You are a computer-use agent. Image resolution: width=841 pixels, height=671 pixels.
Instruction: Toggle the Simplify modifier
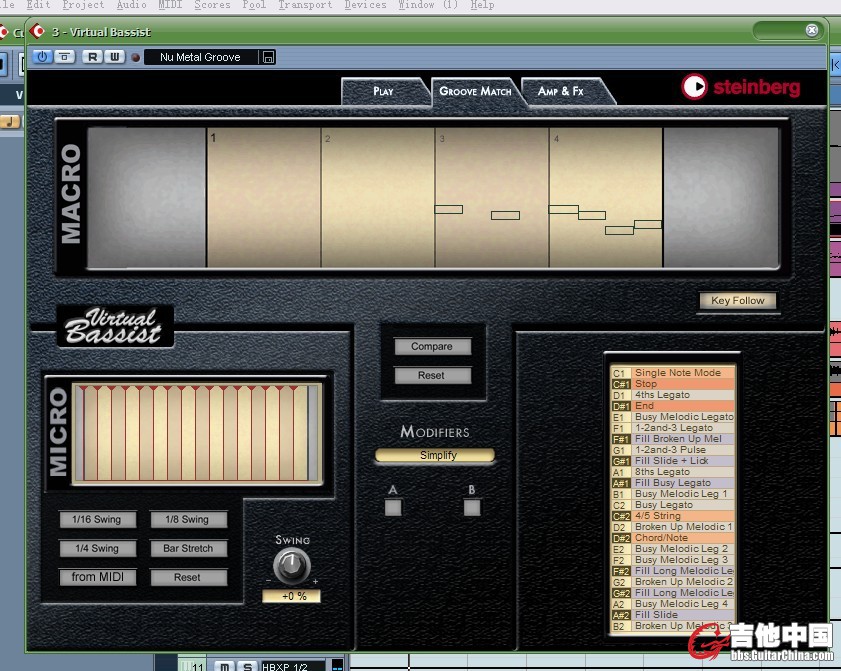pyautogui.click(x=435, y=455)
